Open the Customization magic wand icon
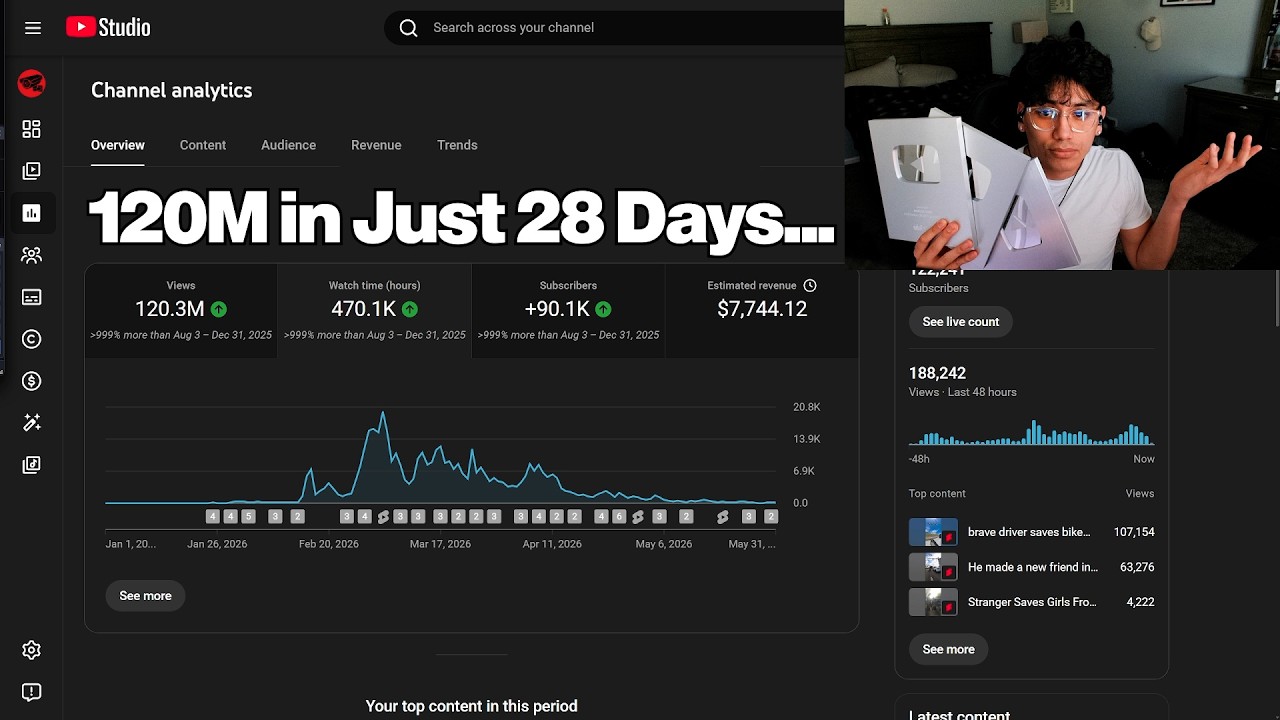This screenshot has width=1280, height=720. (x=32, y=423)
